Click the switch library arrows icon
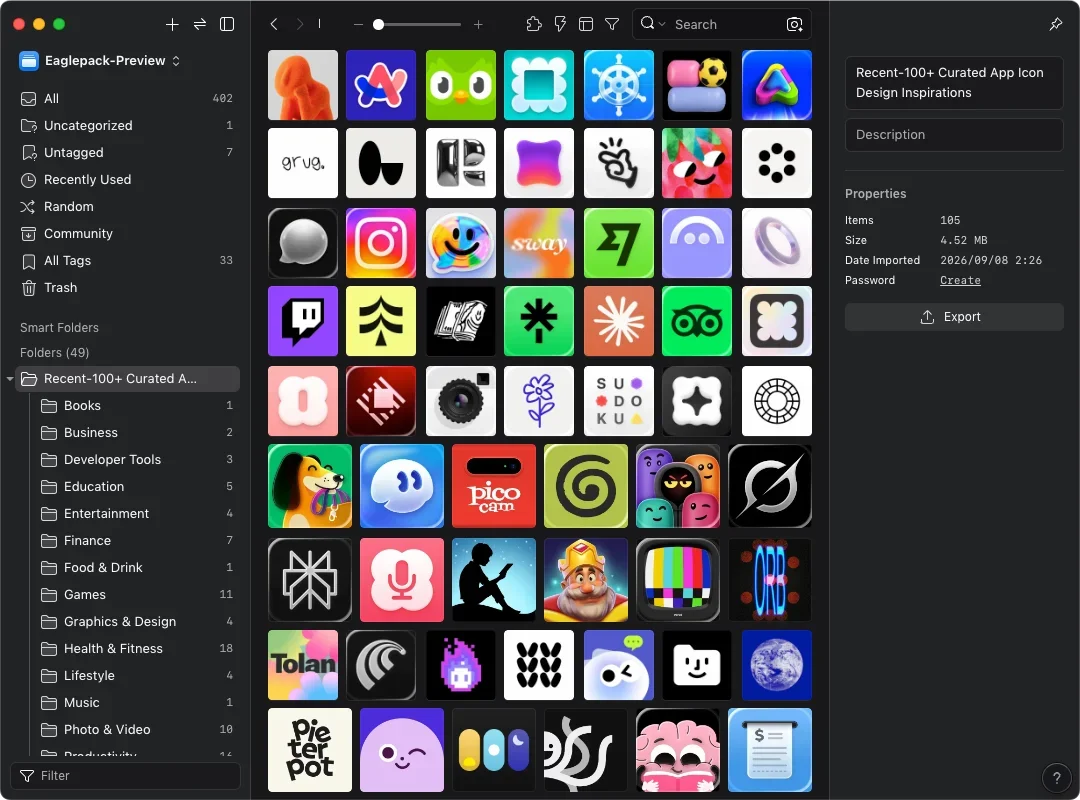The height and width of the screenshot is (800, 1080). point(200,25)
